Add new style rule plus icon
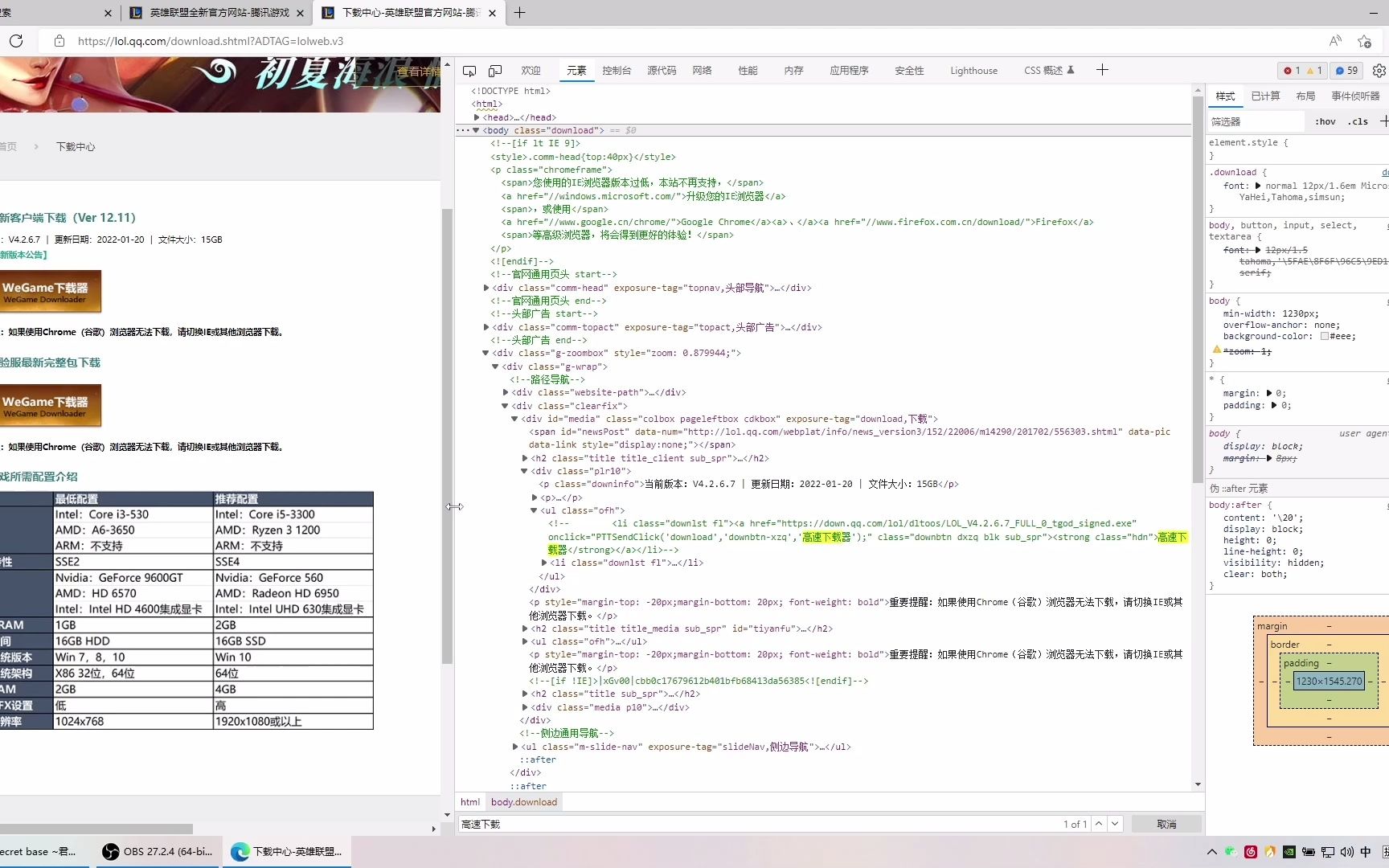Screen dimensions: 1389x868 click(x=1383, y=121)
